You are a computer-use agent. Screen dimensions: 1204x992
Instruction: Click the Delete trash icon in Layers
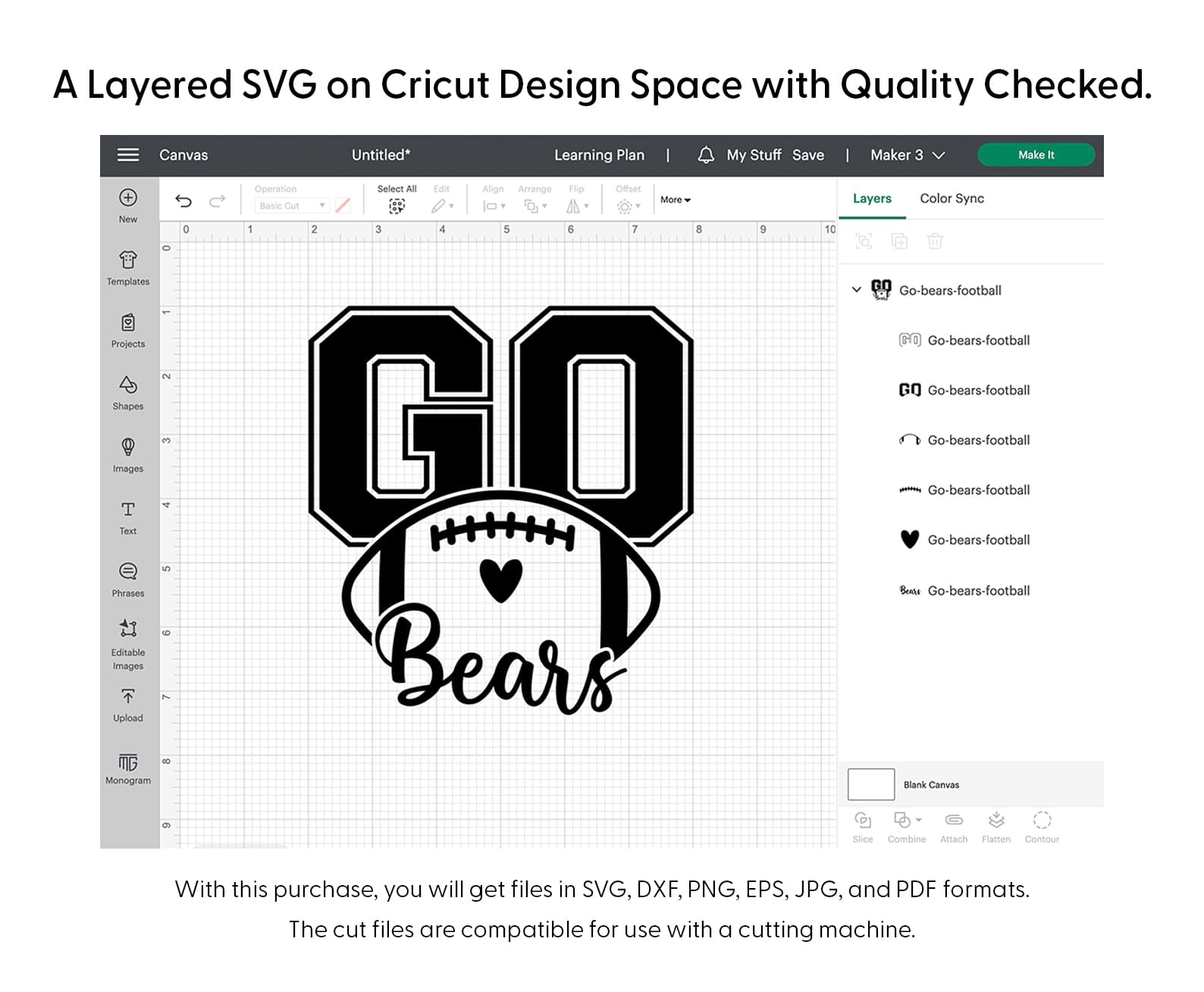[x=935, y=241]
